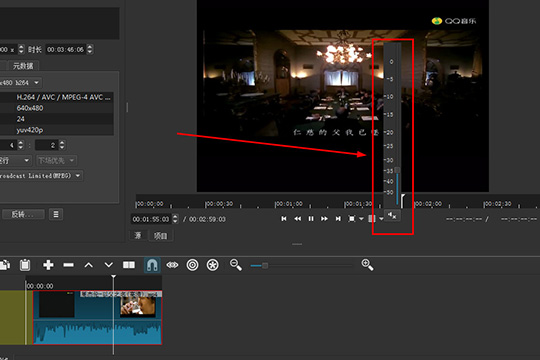Zoom in the timeline with the magnifier plus
The height and width of the screenshot is (360, 540).
(367, 265)
